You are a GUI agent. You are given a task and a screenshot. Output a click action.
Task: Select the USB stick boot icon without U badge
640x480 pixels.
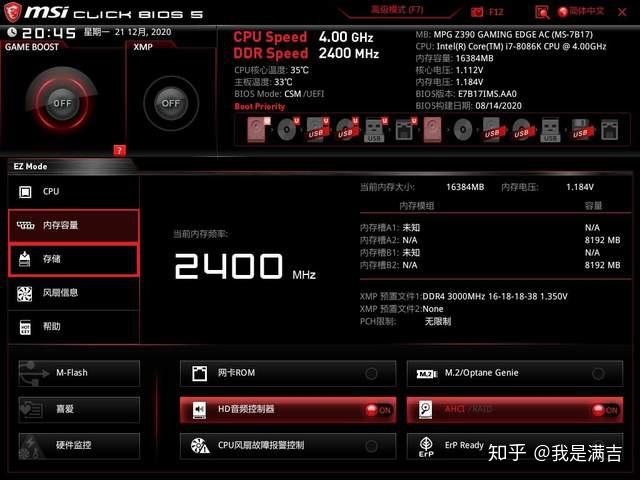point(550,131)
